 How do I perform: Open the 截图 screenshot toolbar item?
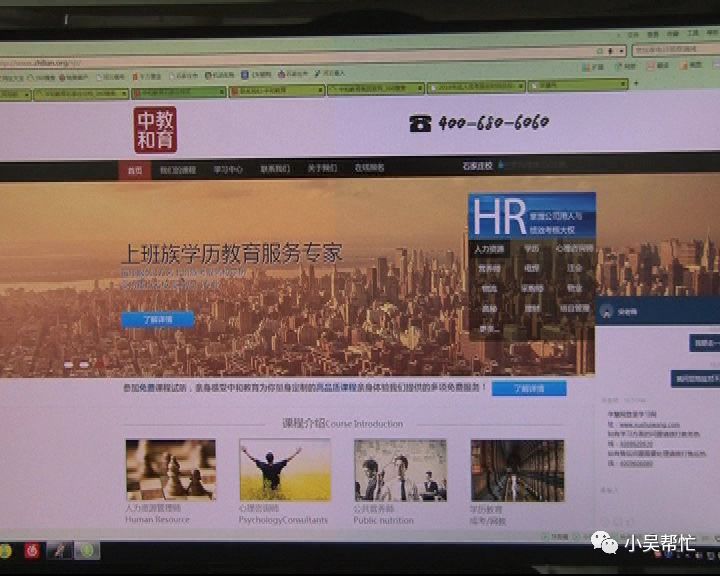pyautogui.click(x=692, y=65)
